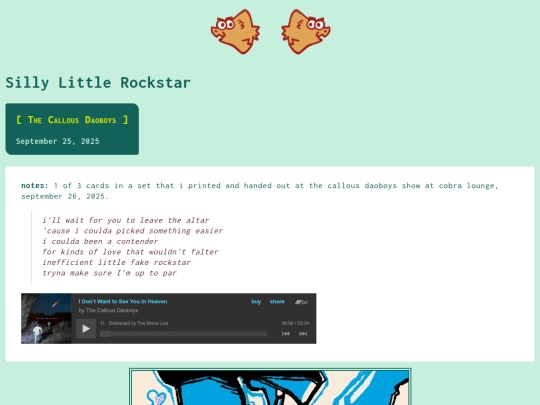The height and width of the screenshot is (405, 540).
Task: Click the album cover thumbnail in player
Action: point(46,319)
